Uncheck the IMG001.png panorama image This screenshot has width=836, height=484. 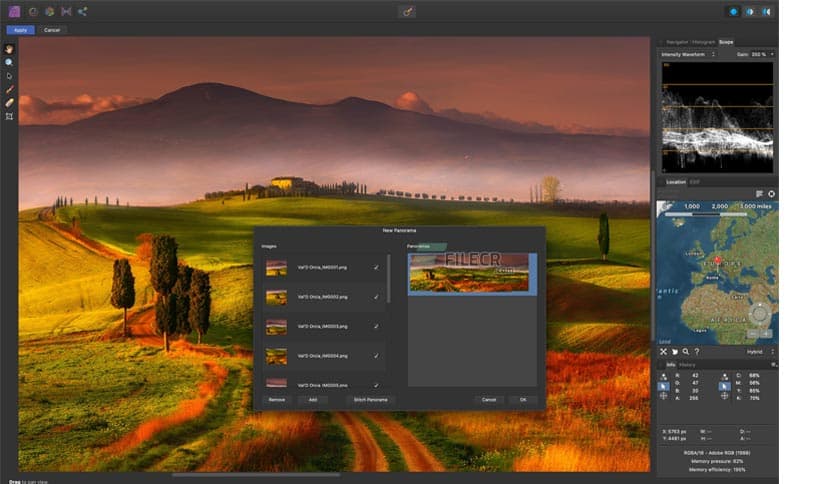coord(376,267)
